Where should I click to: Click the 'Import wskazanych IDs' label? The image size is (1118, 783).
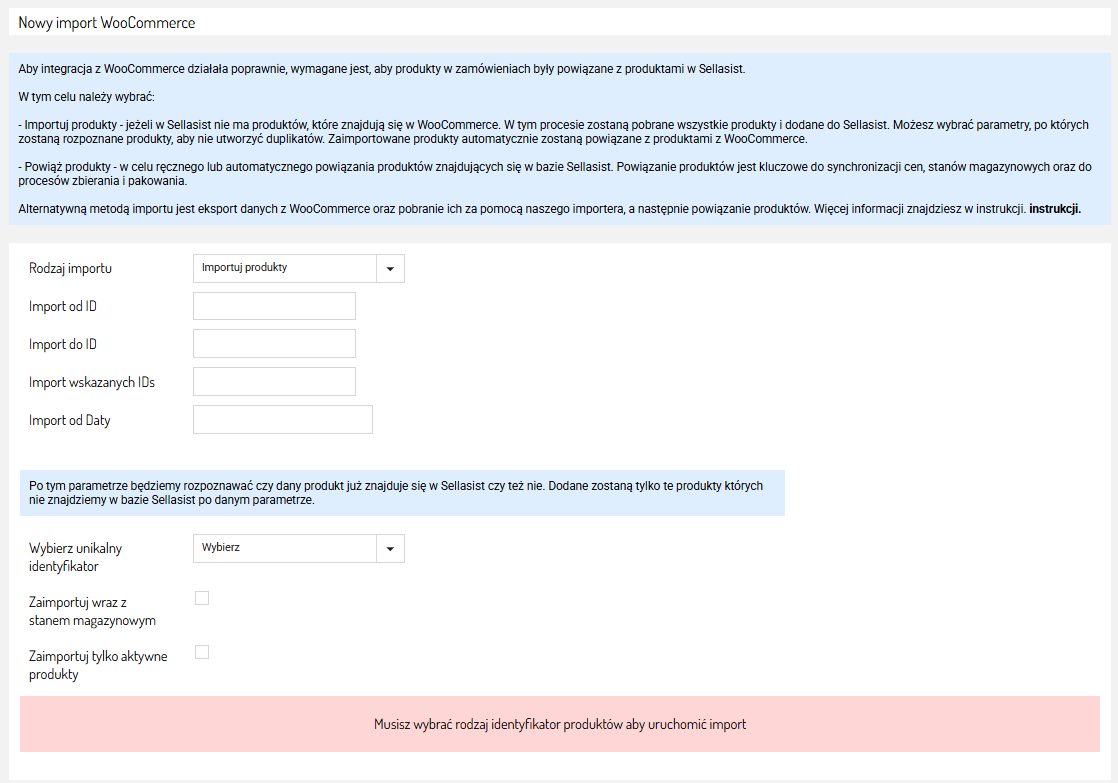[x=92, y=383]
